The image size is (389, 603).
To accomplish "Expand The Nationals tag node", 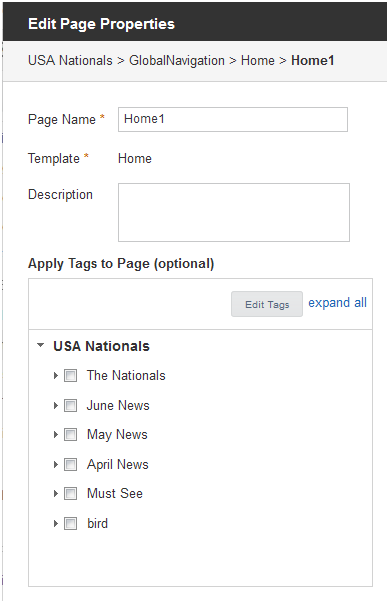I will tap(56, 375).
